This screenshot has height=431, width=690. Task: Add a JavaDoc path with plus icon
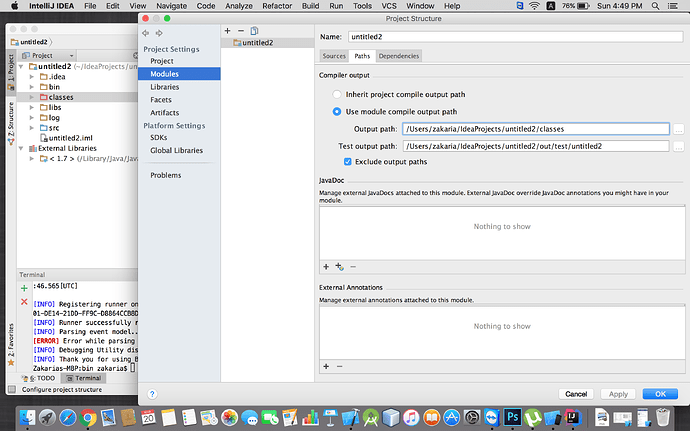[326, 266]
